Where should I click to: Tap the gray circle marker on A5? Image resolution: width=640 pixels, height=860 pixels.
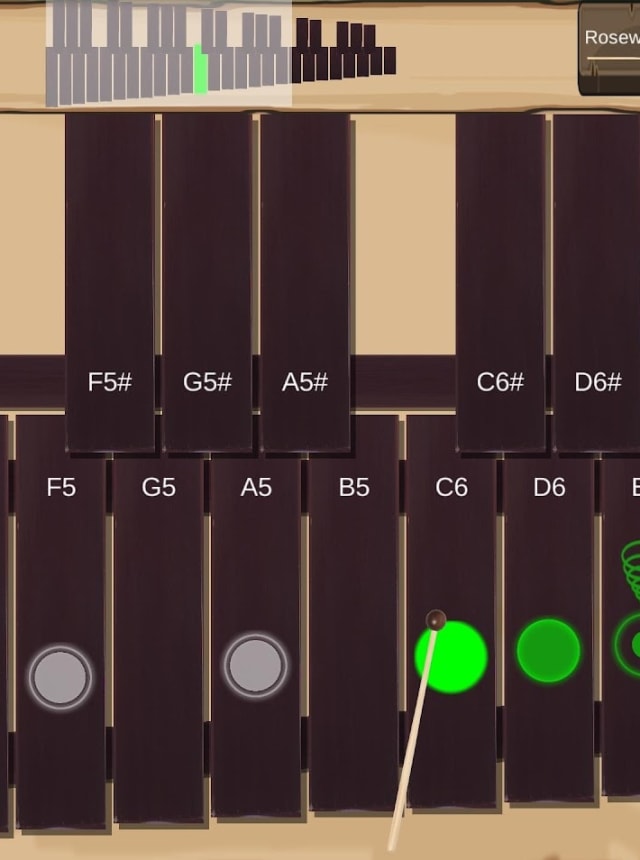[256, 665]
